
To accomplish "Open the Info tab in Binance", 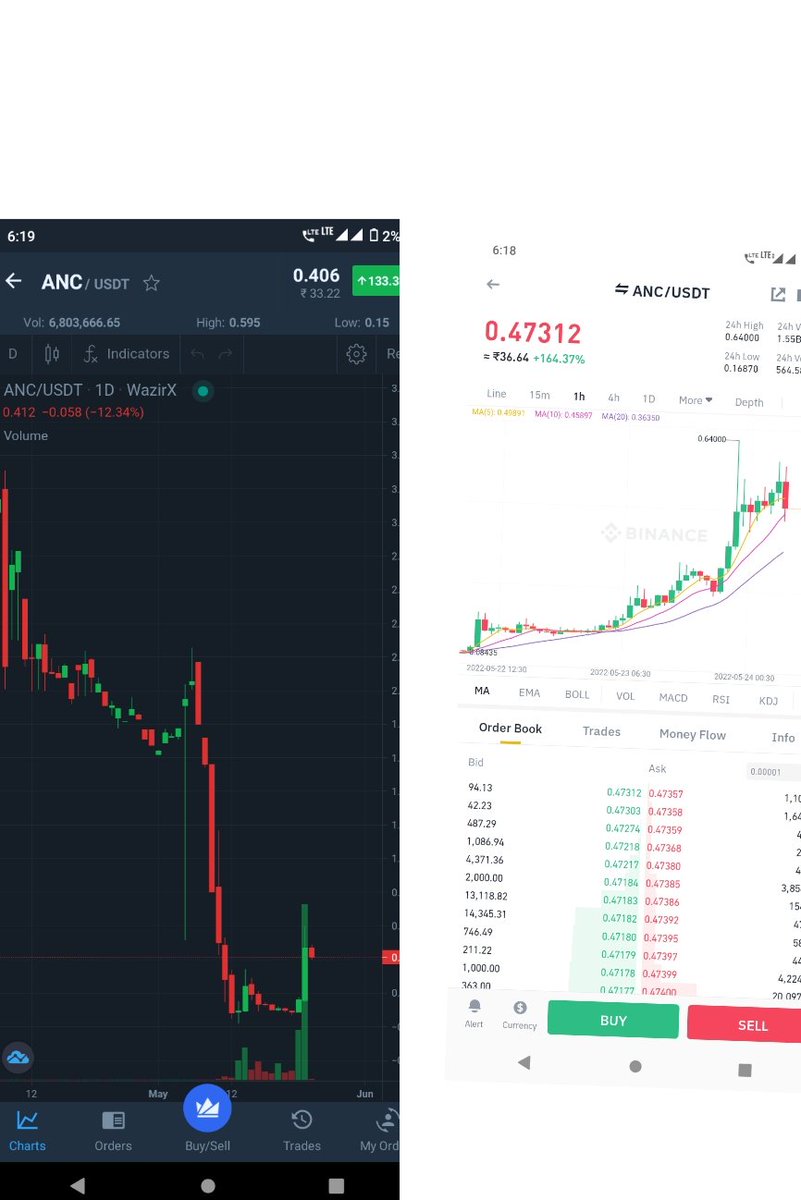I will point(783,738).
